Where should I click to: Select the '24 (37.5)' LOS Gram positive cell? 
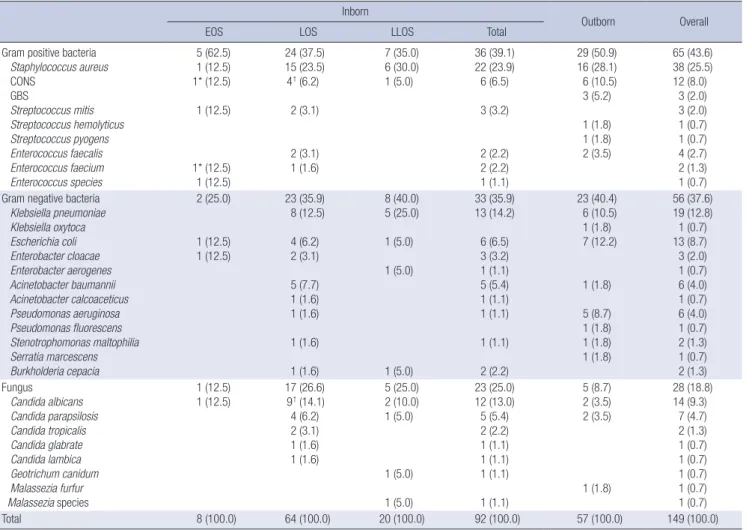tap(305, 53)
